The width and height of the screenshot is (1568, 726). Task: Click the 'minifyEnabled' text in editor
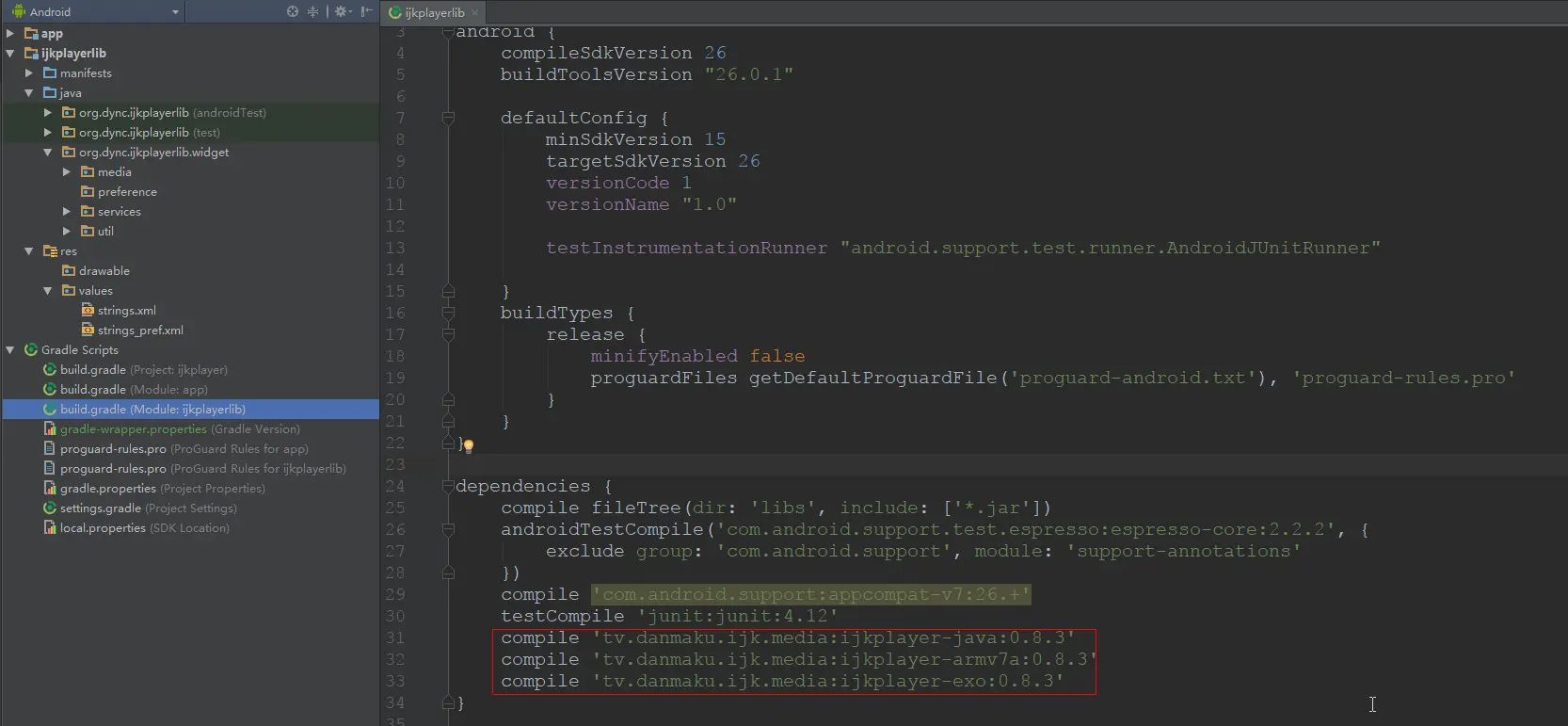click(x=664, y=356)
